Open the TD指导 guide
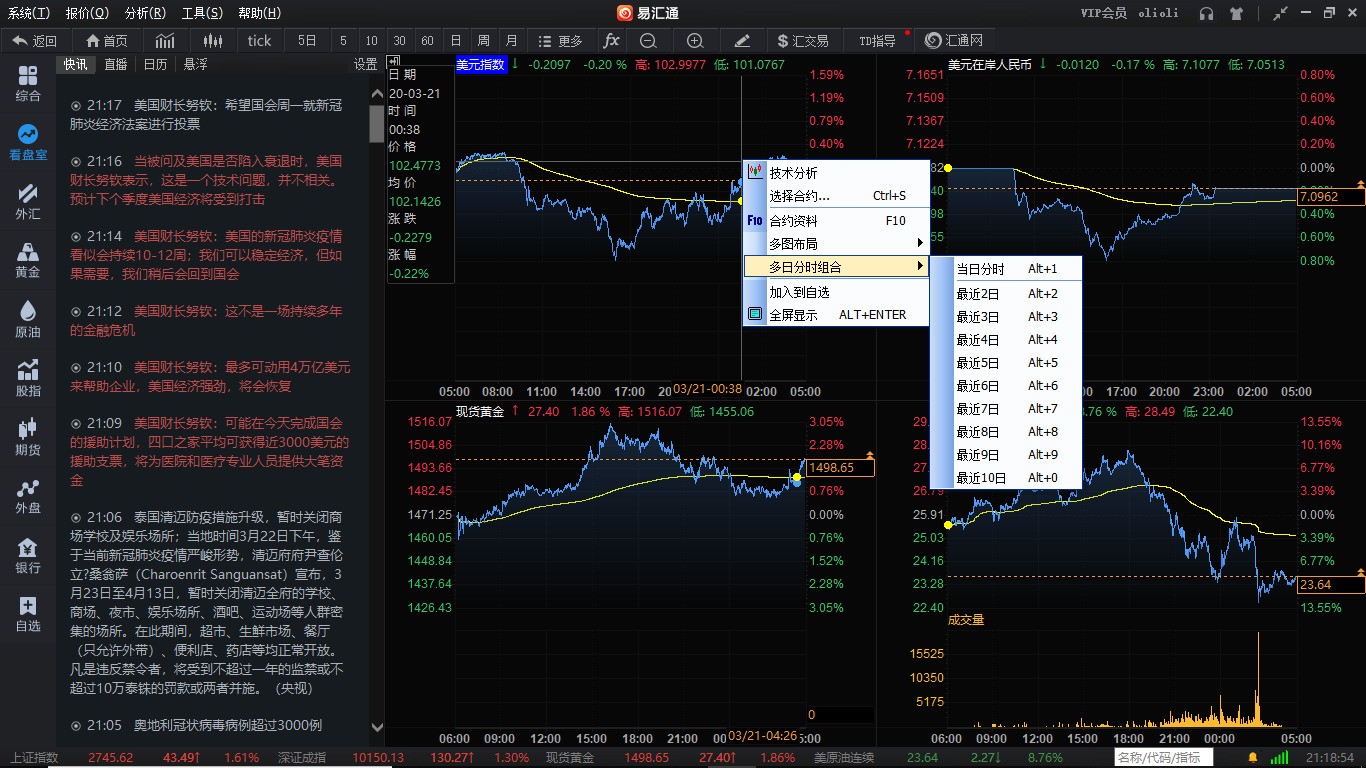 (x=877, y=41)
